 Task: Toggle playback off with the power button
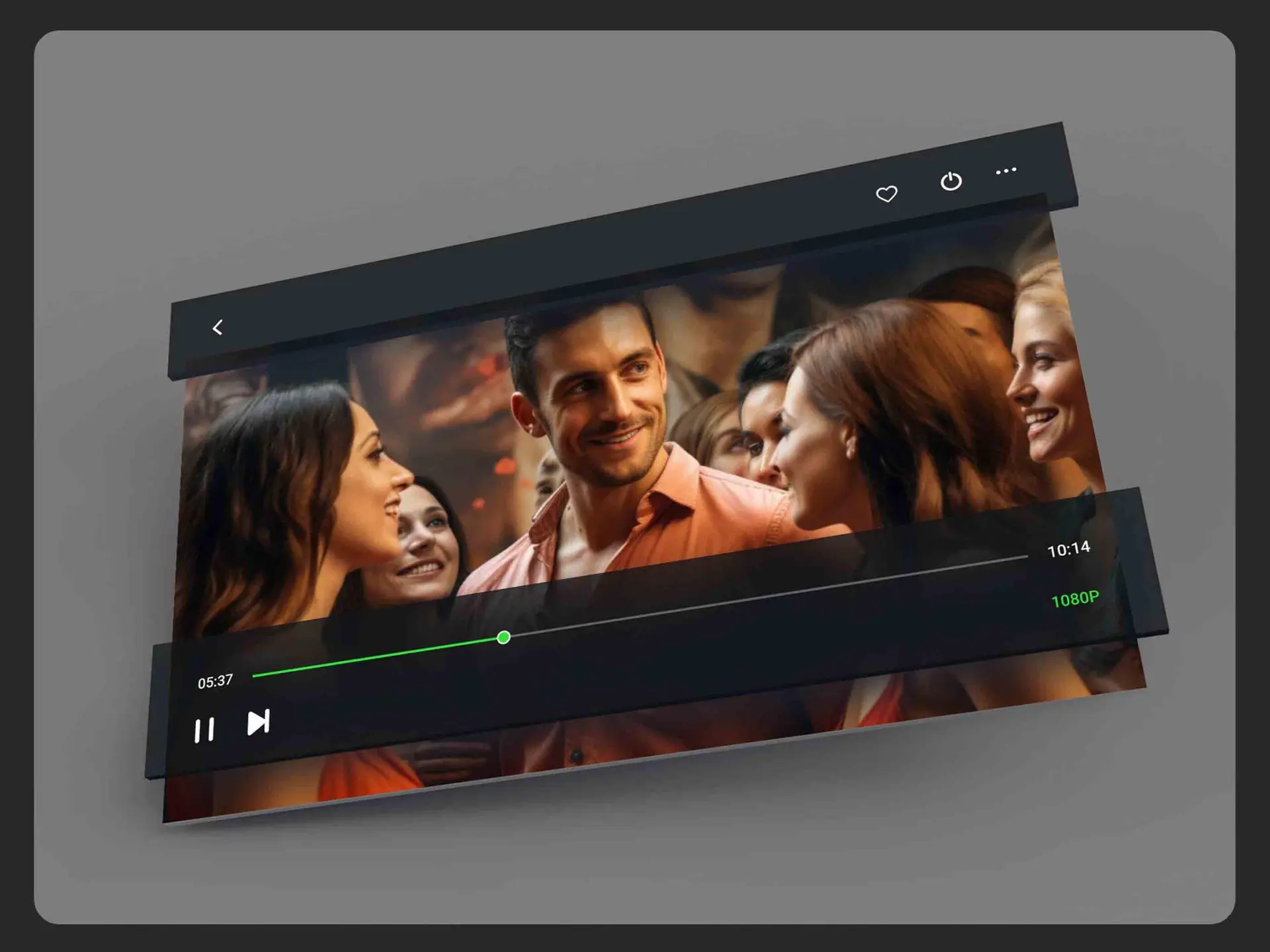[x=951, y=182]
